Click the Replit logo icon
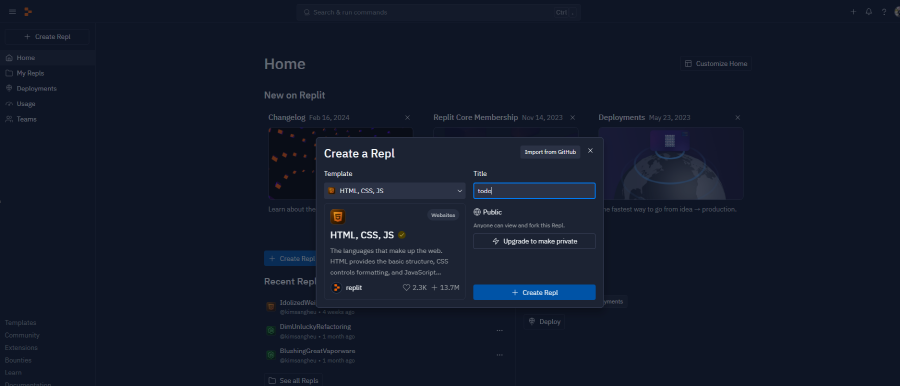This screenshot has height=386, width=900. [x=28, y=12]
